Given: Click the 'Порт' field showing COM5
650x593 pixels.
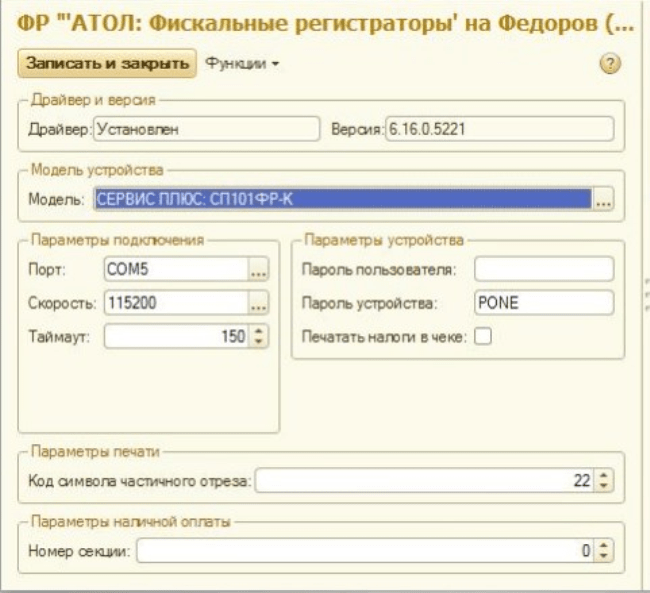Looking at the screenshot, I should click(176, 269).
